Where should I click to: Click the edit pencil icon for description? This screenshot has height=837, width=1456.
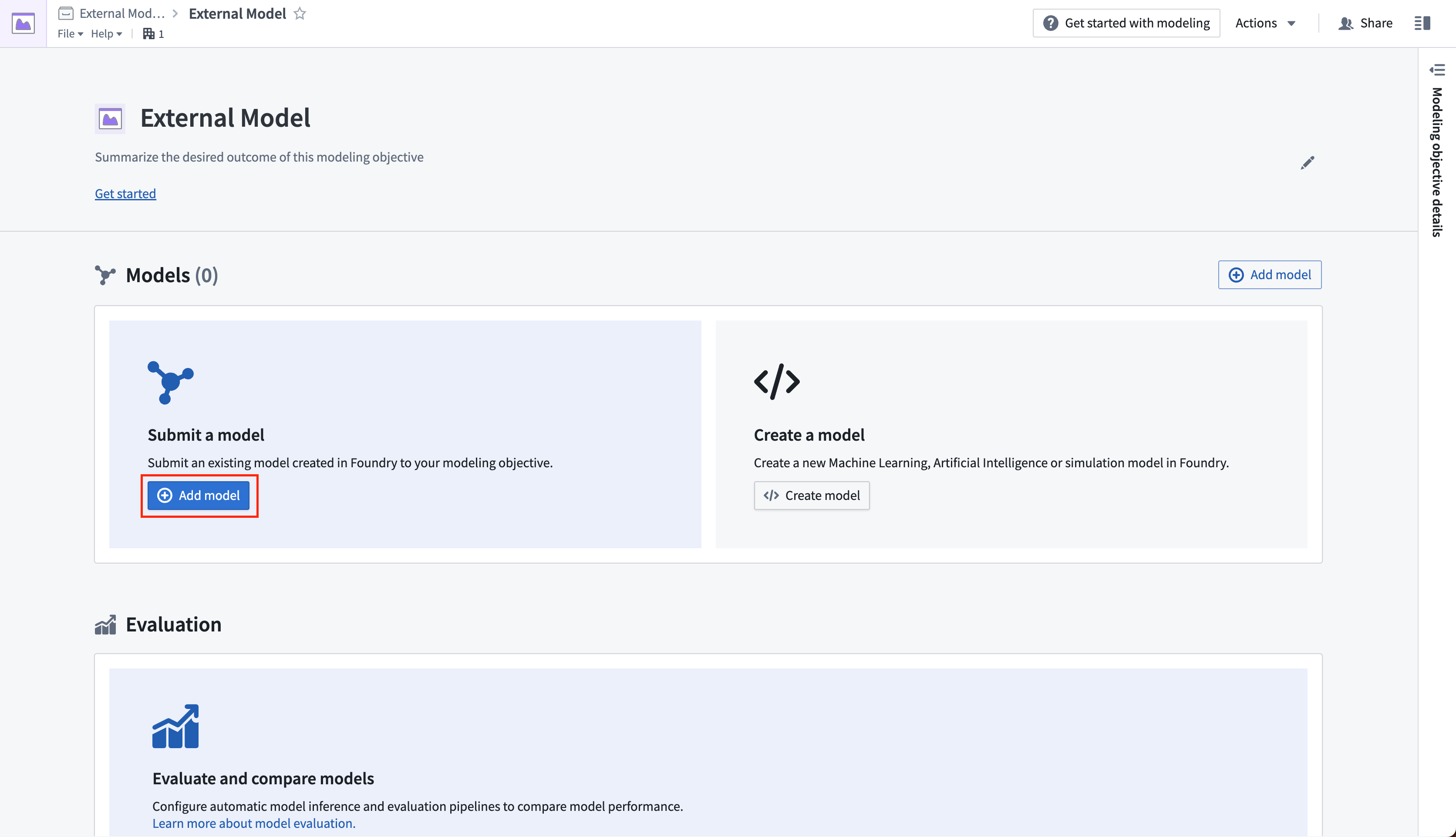[1307, 163]
